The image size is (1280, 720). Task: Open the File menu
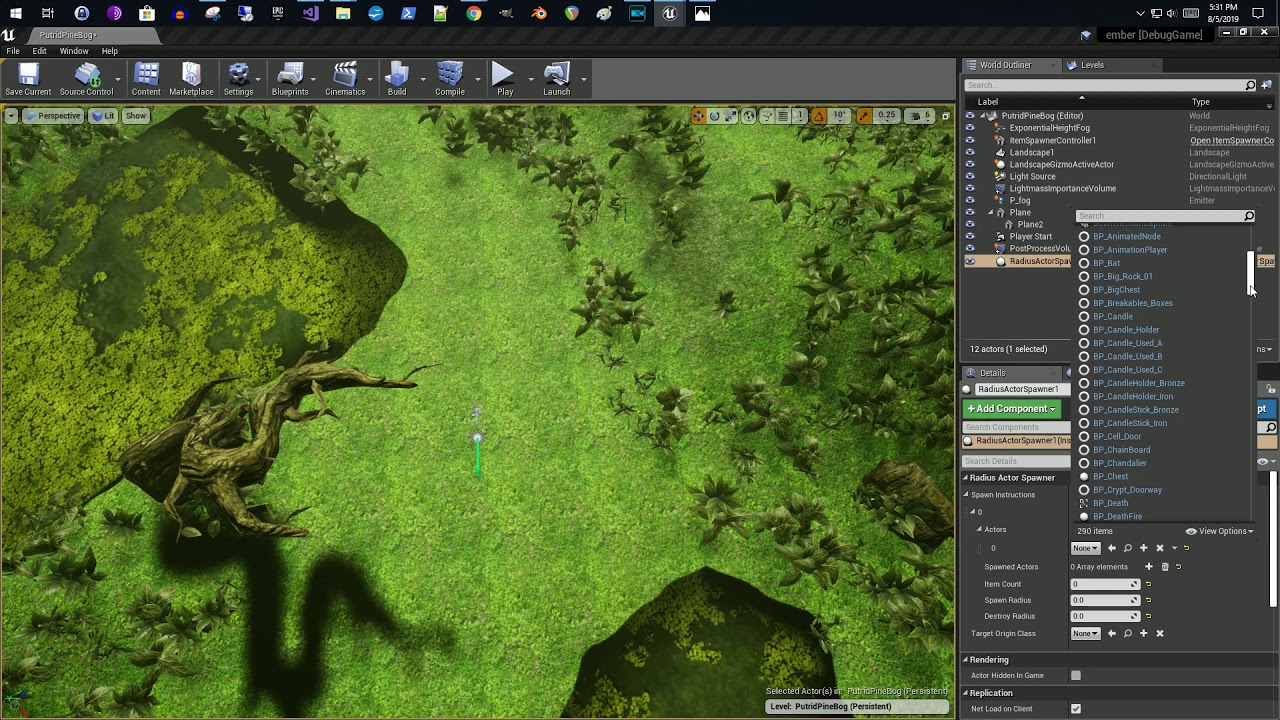(13, 51)
